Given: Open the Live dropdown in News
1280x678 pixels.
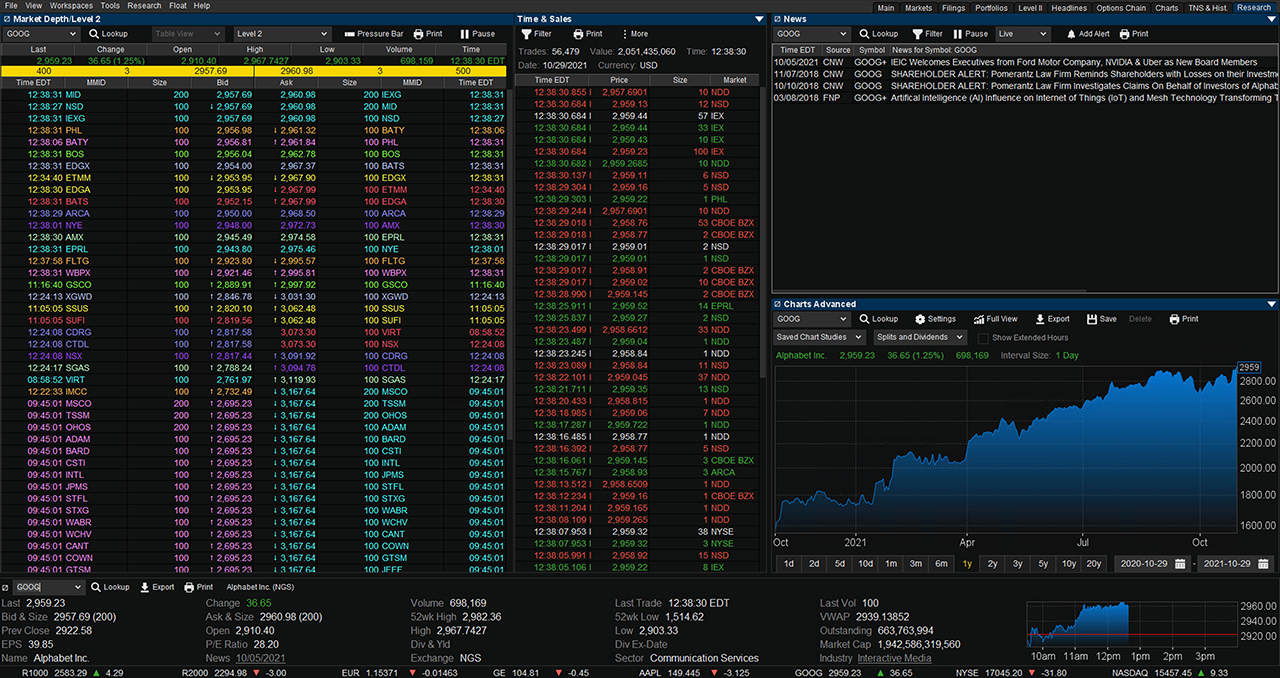Looking at the screenshot, I should tap(1023, 33).
